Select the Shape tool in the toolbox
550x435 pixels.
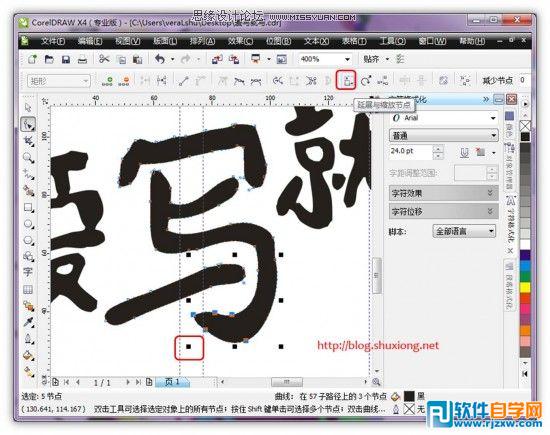coord(28,124)
